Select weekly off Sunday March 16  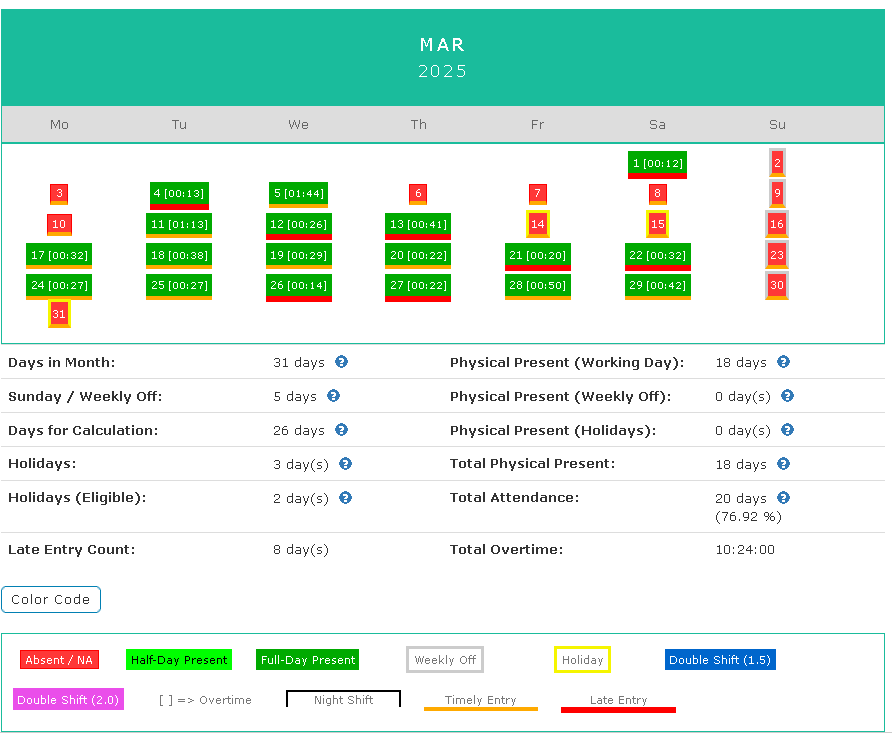pyautogui.click(x=777, y=224)
